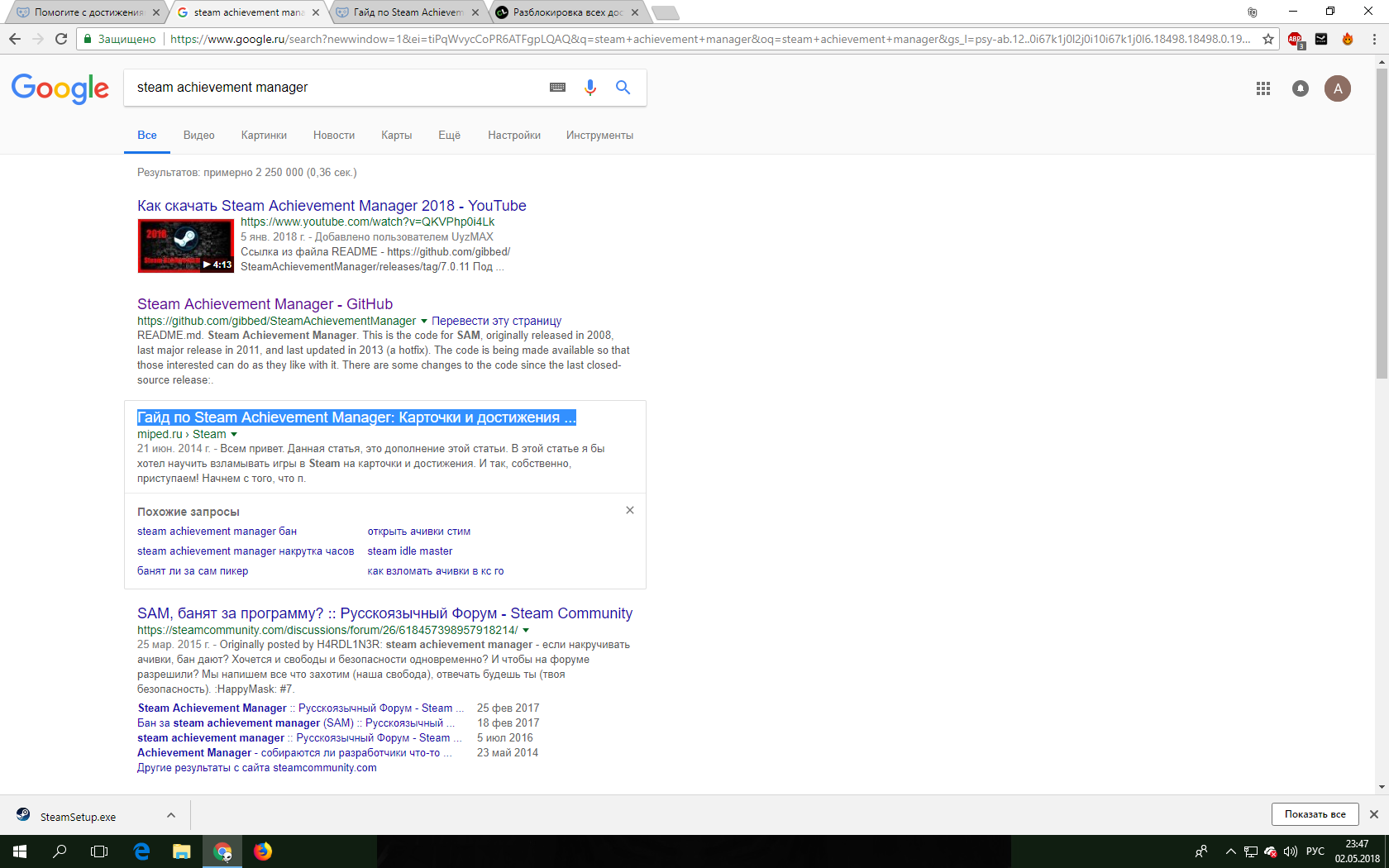Open the Гайд по Steam Achievement Manager result
Viewport: 1389px width, 868px height.
(x=356, y=417)
